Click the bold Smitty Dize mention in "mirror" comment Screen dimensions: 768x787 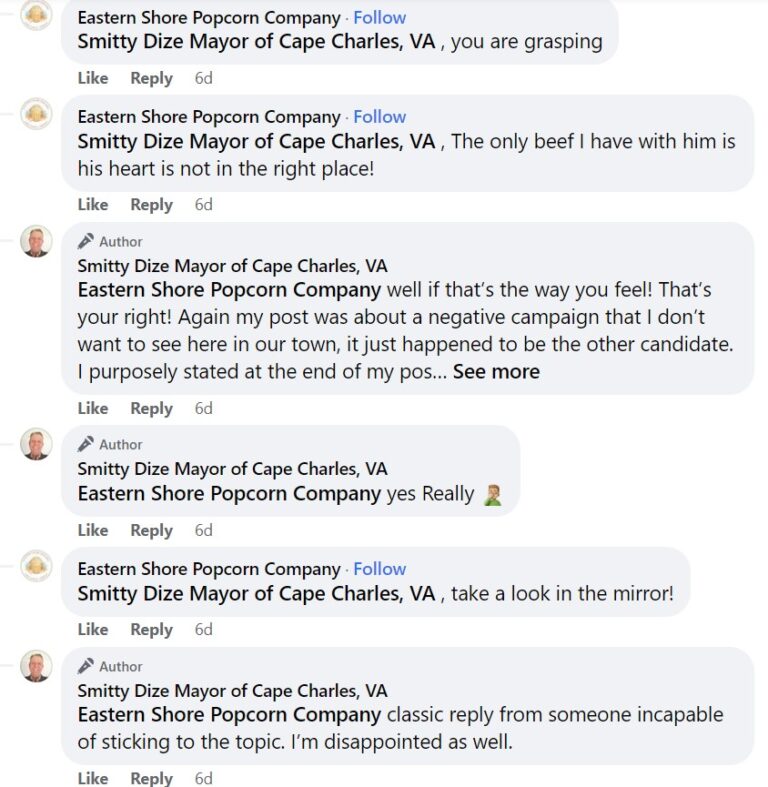click(x=256, y=594)
